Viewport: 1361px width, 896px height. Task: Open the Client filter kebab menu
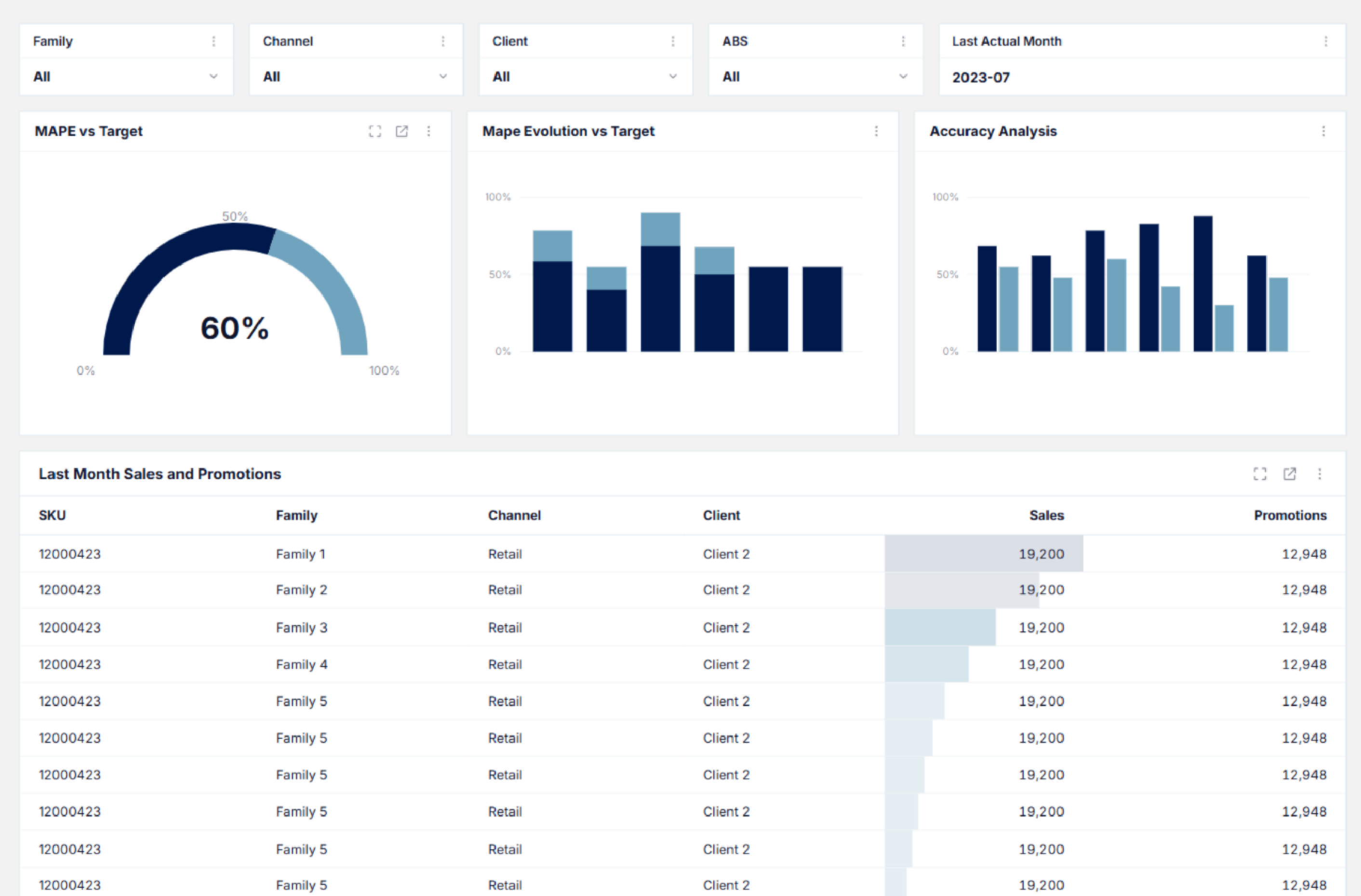pyautogui.click(x=673, y=41)
